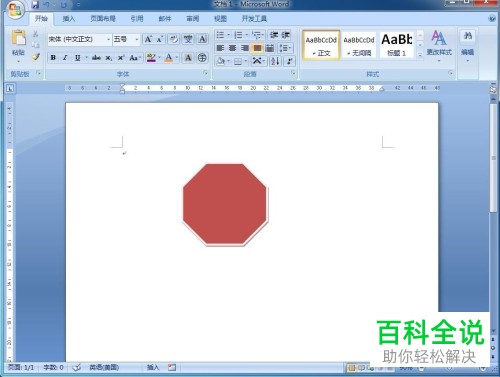Click the Superscript x² icon
Screen dimensions: 500x377
[x=121, y=58]
